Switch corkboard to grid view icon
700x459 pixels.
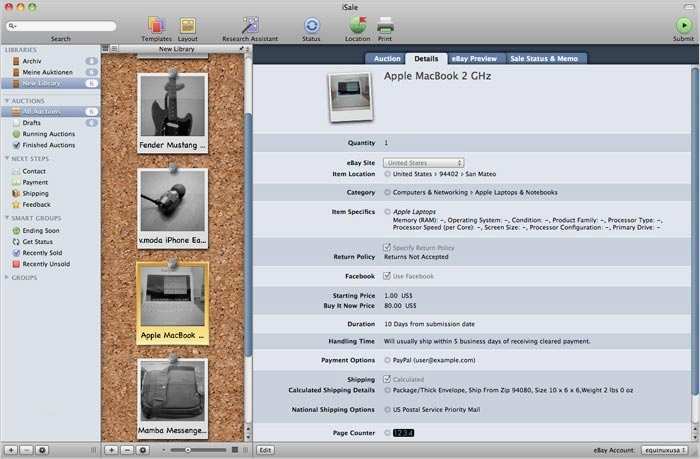pos(105,49)
